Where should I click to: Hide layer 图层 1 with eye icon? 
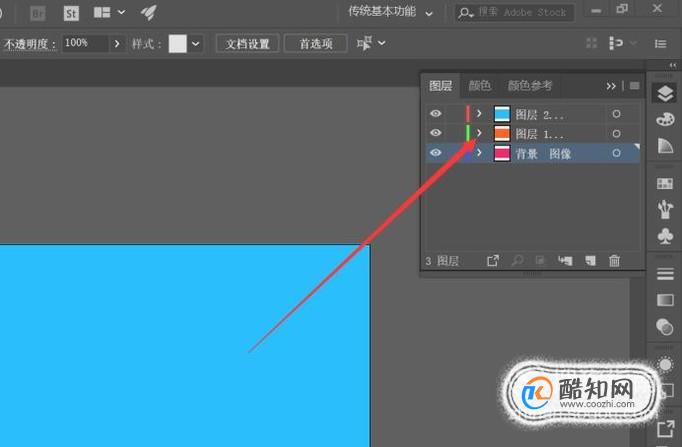pyautogui.click(x=435, y=133)
